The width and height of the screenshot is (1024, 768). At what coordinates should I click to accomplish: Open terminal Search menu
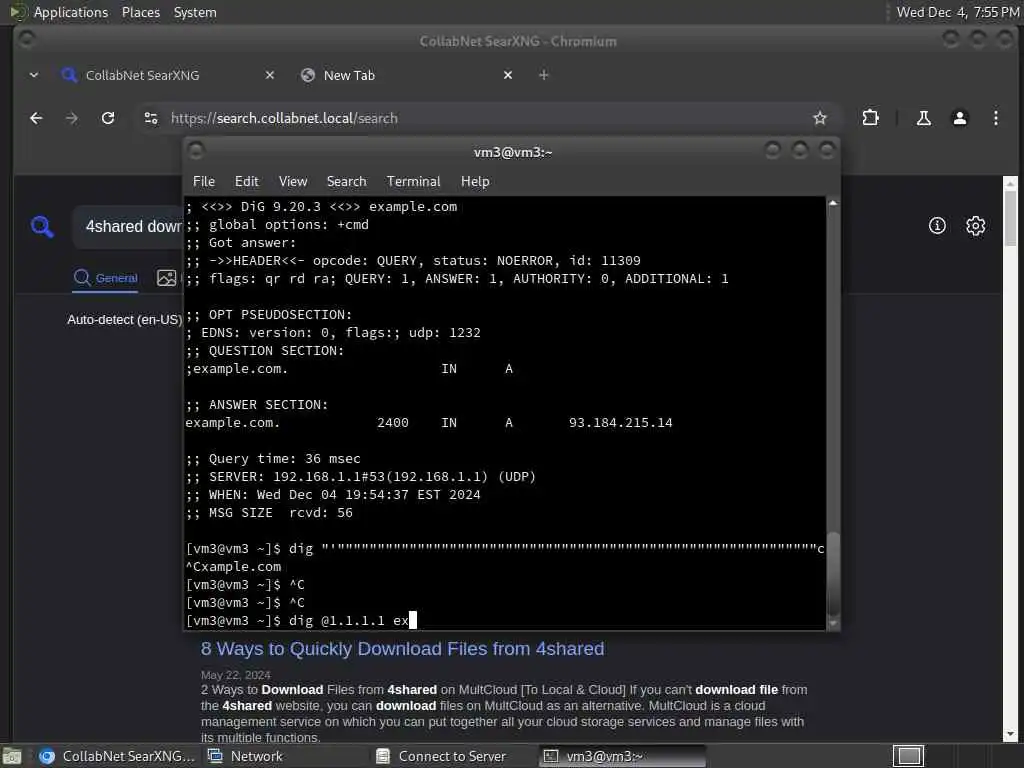tap(346, 182)
